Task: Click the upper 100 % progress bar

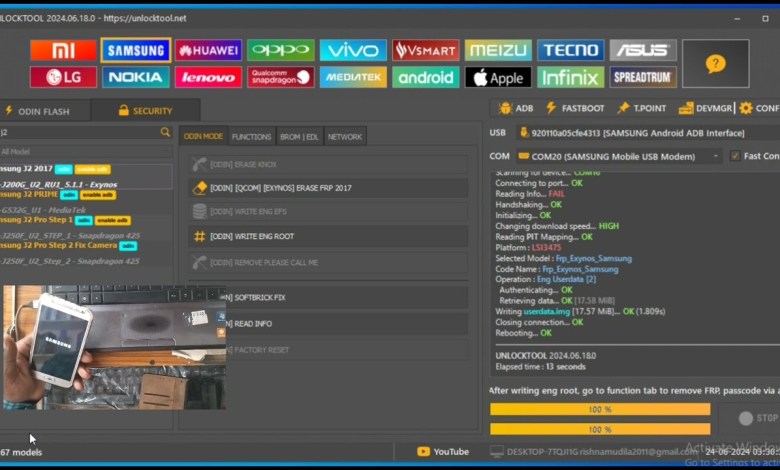Action: [x=600, y=409]
